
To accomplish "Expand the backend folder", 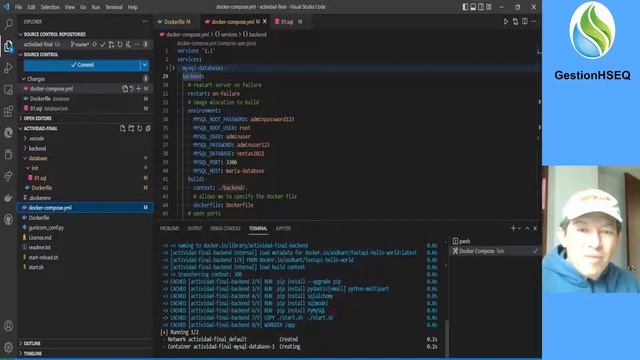I will (37, 149).
